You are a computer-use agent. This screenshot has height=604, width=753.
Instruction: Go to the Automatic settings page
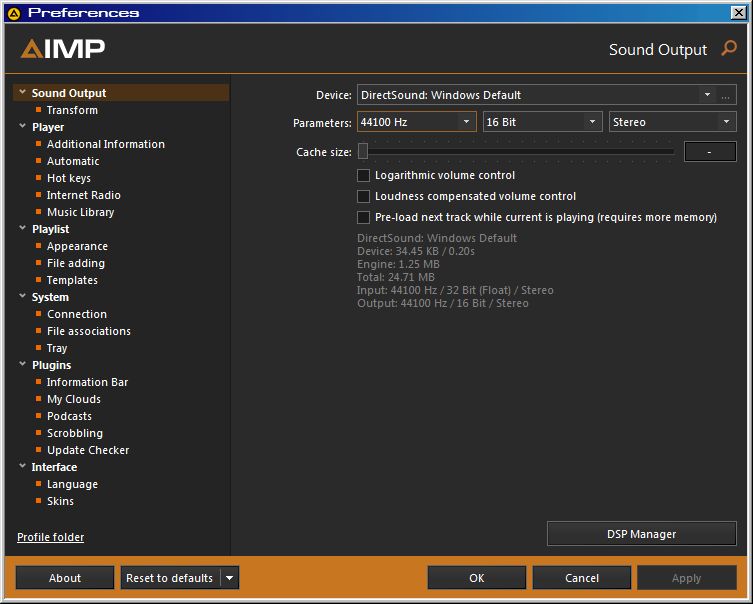pos(73,161)
